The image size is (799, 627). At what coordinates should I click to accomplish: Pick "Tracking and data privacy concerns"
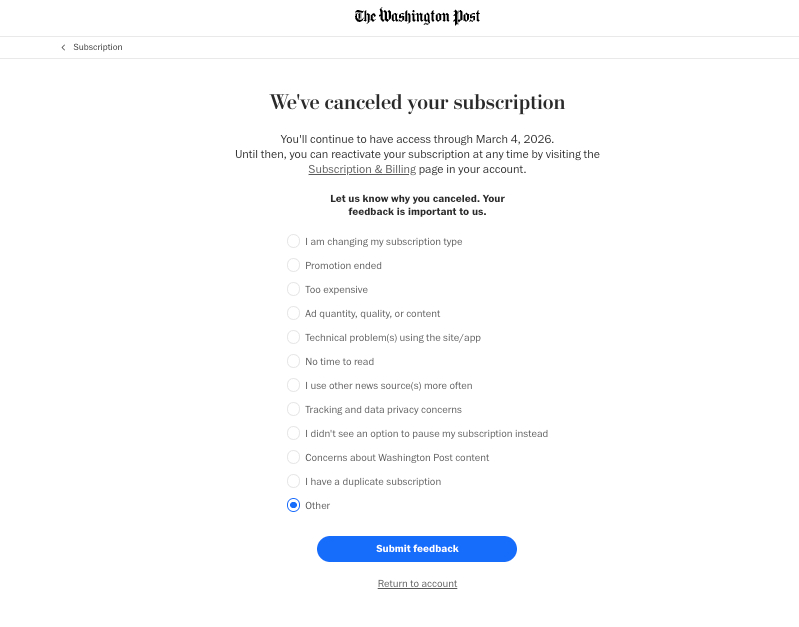tap(293, 409)
